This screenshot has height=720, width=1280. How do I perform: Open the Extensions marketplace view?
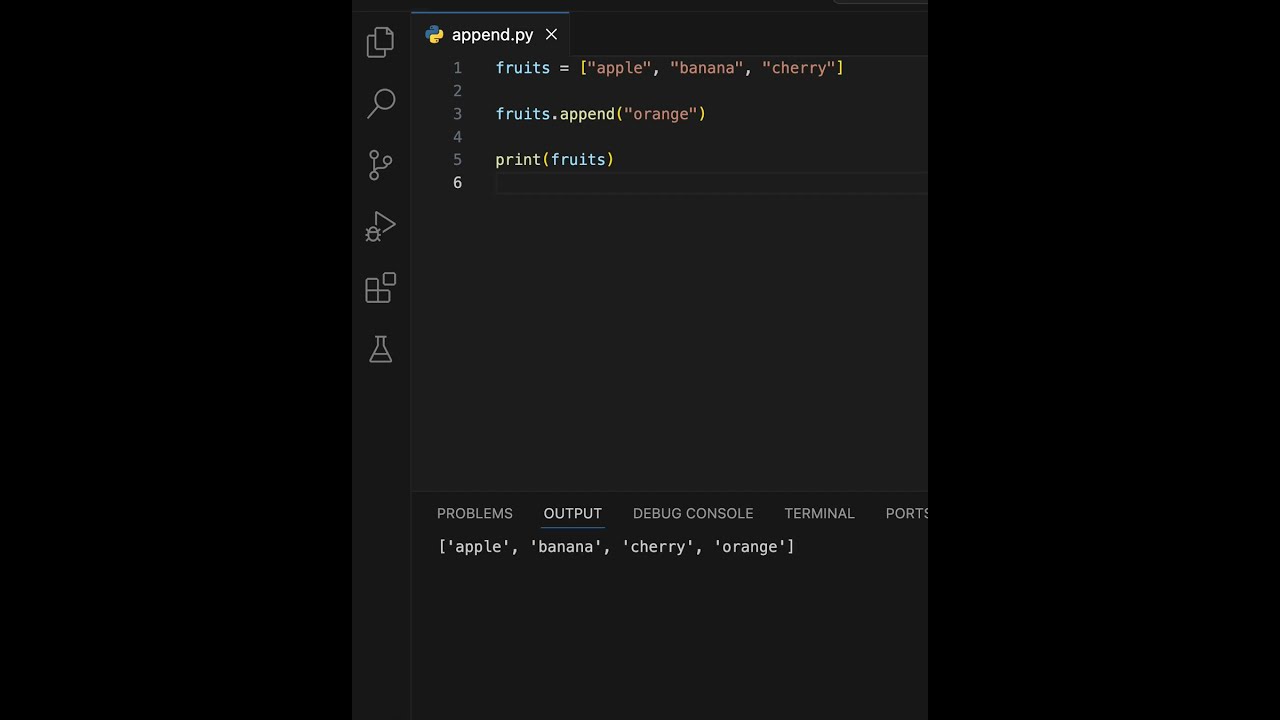tap(380, 288)
